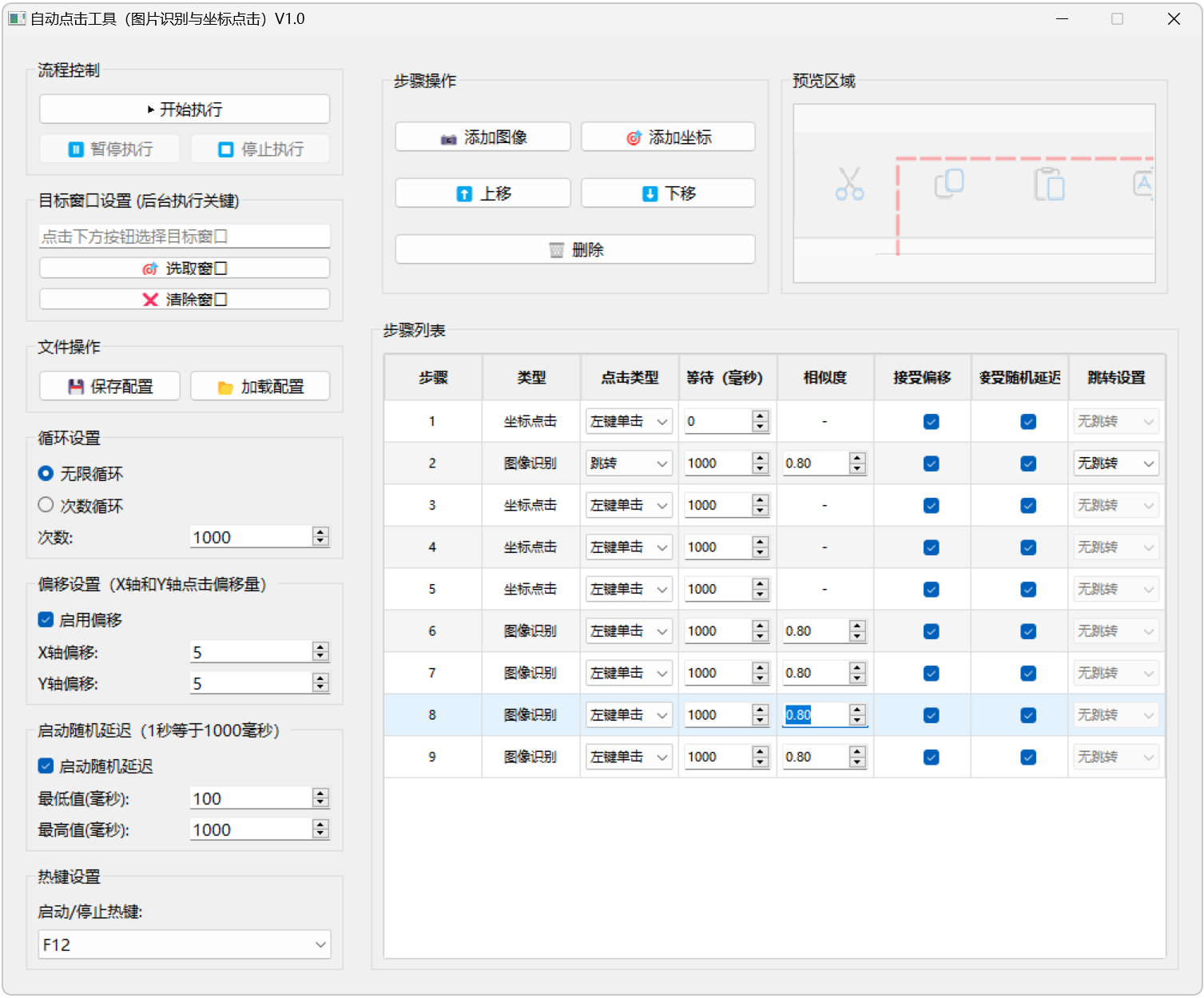Increase 最低值(毫秒) with its up arrow
The height and width of the screenshot is (998, 1204).
point(321,793)
